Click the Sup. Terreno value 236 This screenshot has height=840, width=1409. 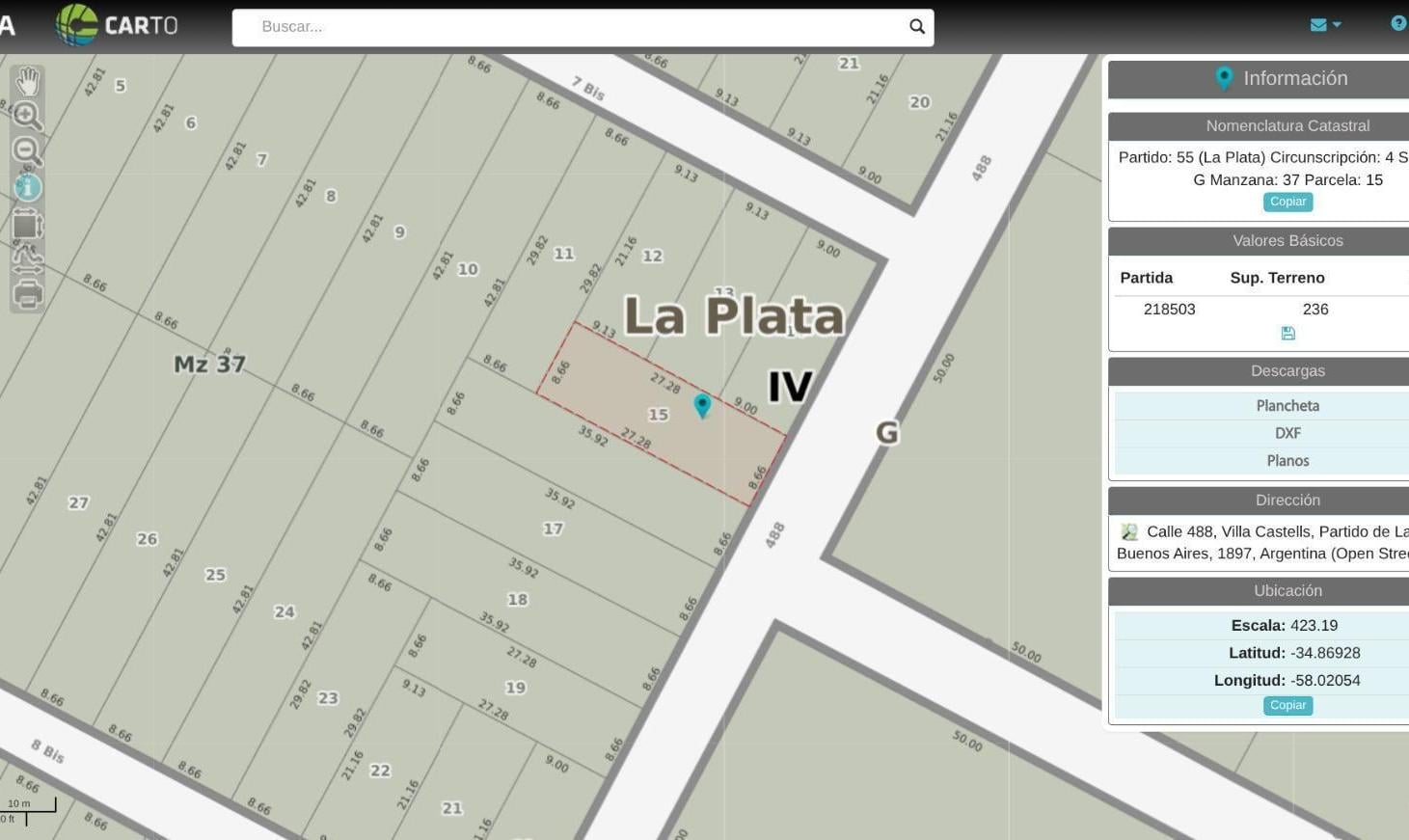tap(1315, 310)
